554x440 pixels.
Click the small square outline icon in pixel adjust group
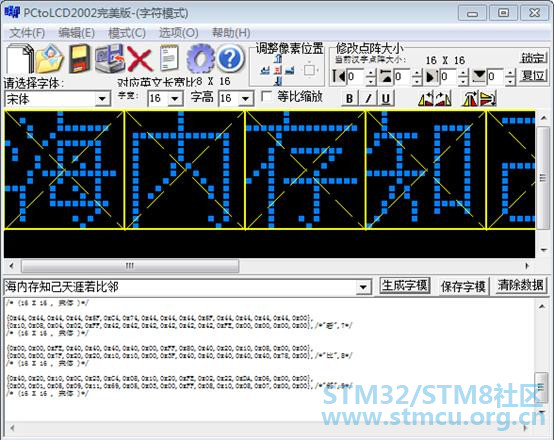pos(310,70)
